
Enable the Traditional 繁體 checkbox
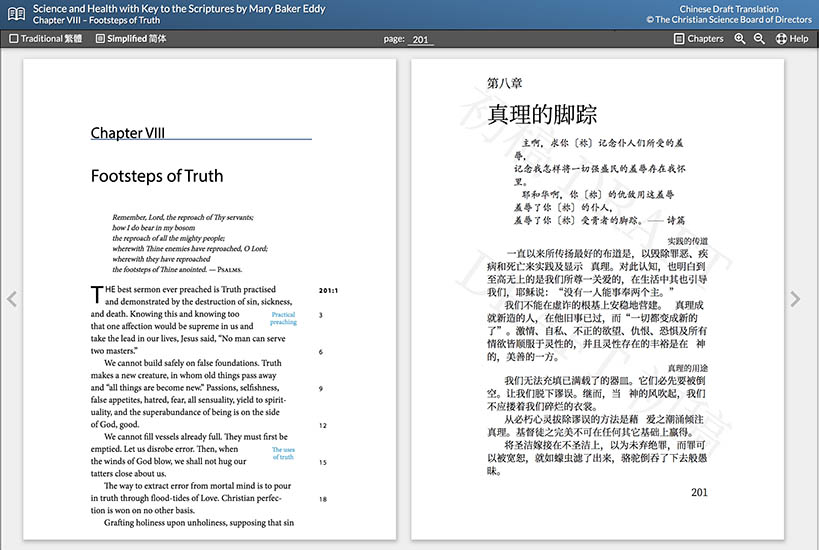click(14, 39)
